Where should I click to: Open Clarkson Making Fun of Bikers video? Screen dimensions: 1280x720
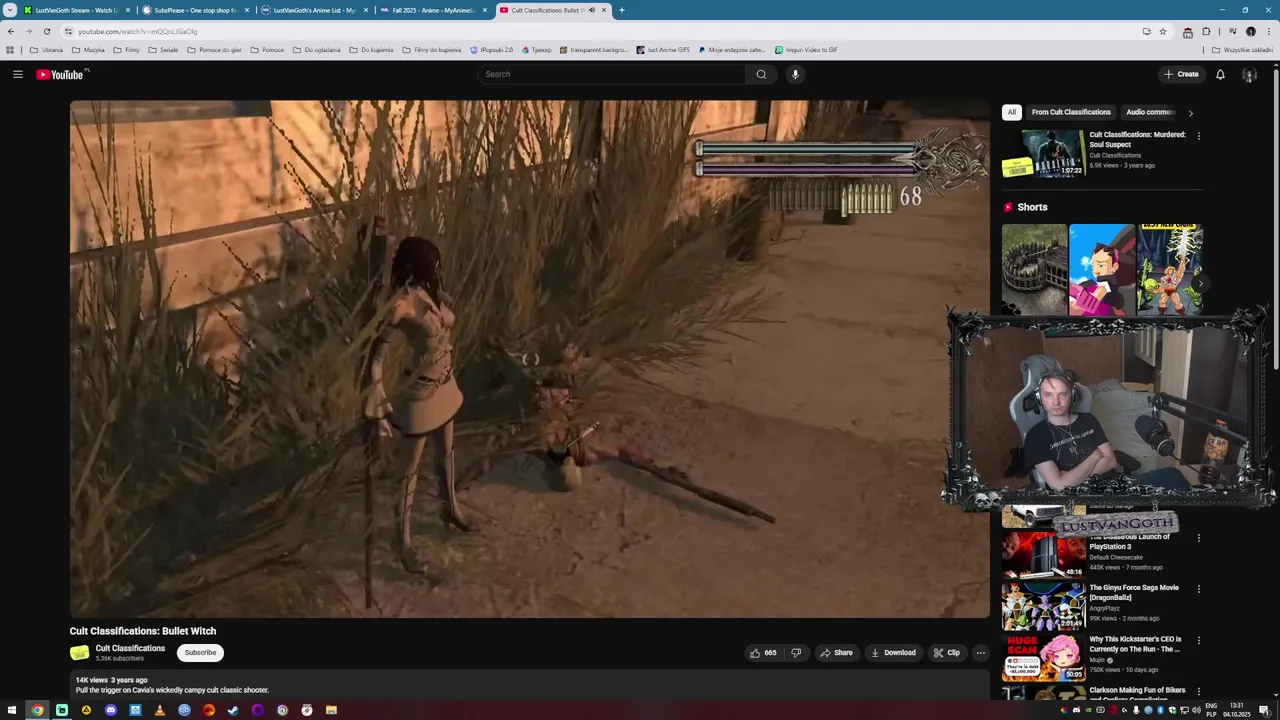[1138, 692]
